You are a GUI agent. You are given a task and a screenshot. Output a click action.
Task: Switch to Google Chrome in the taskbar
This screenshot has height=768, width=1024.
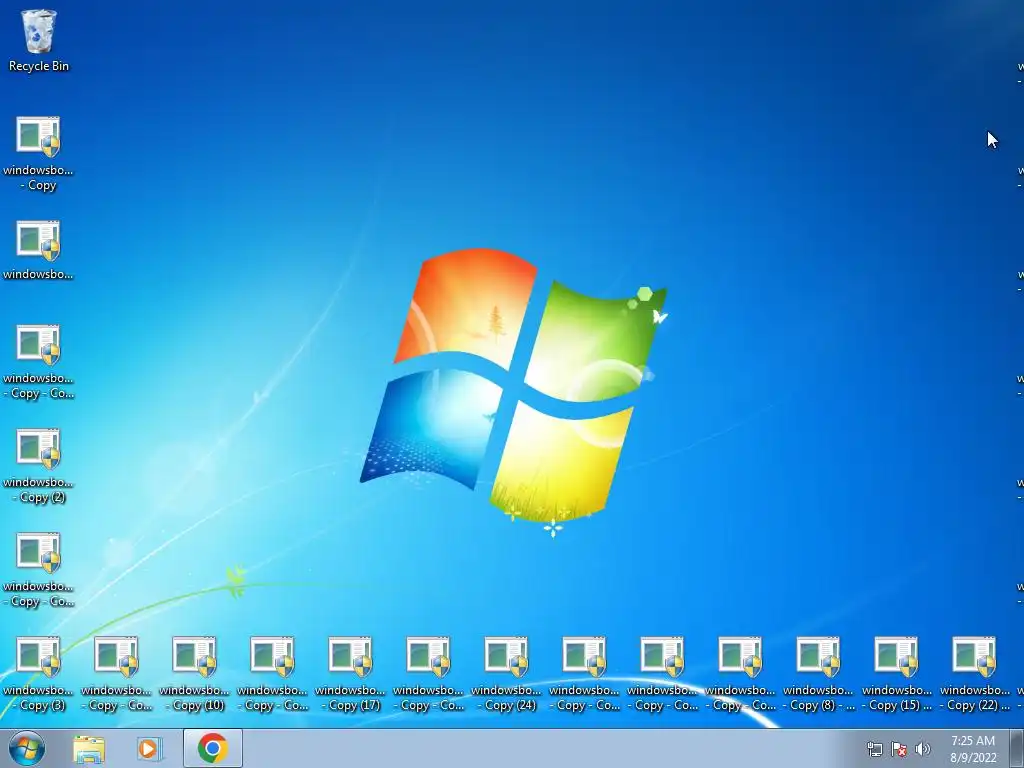click(x=213, y=748)
